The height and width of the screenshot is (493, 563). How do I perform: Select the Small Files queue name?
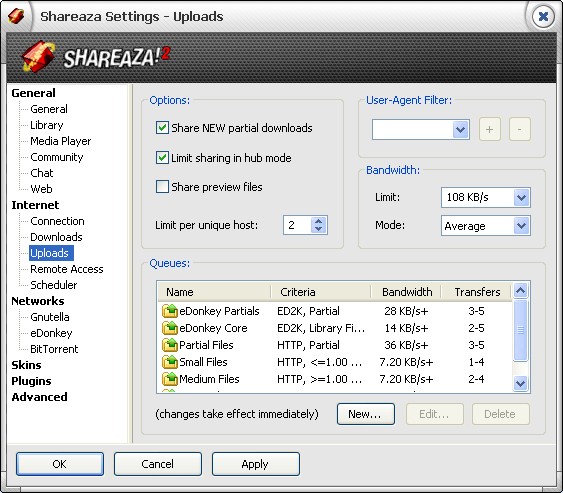203,362
